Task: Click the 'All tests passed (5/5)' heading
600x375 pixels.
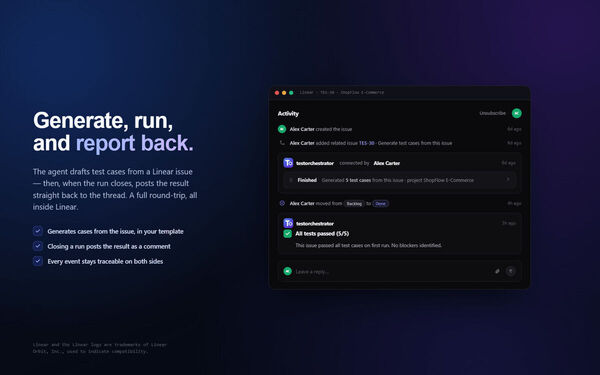Action: pos(322,234)
